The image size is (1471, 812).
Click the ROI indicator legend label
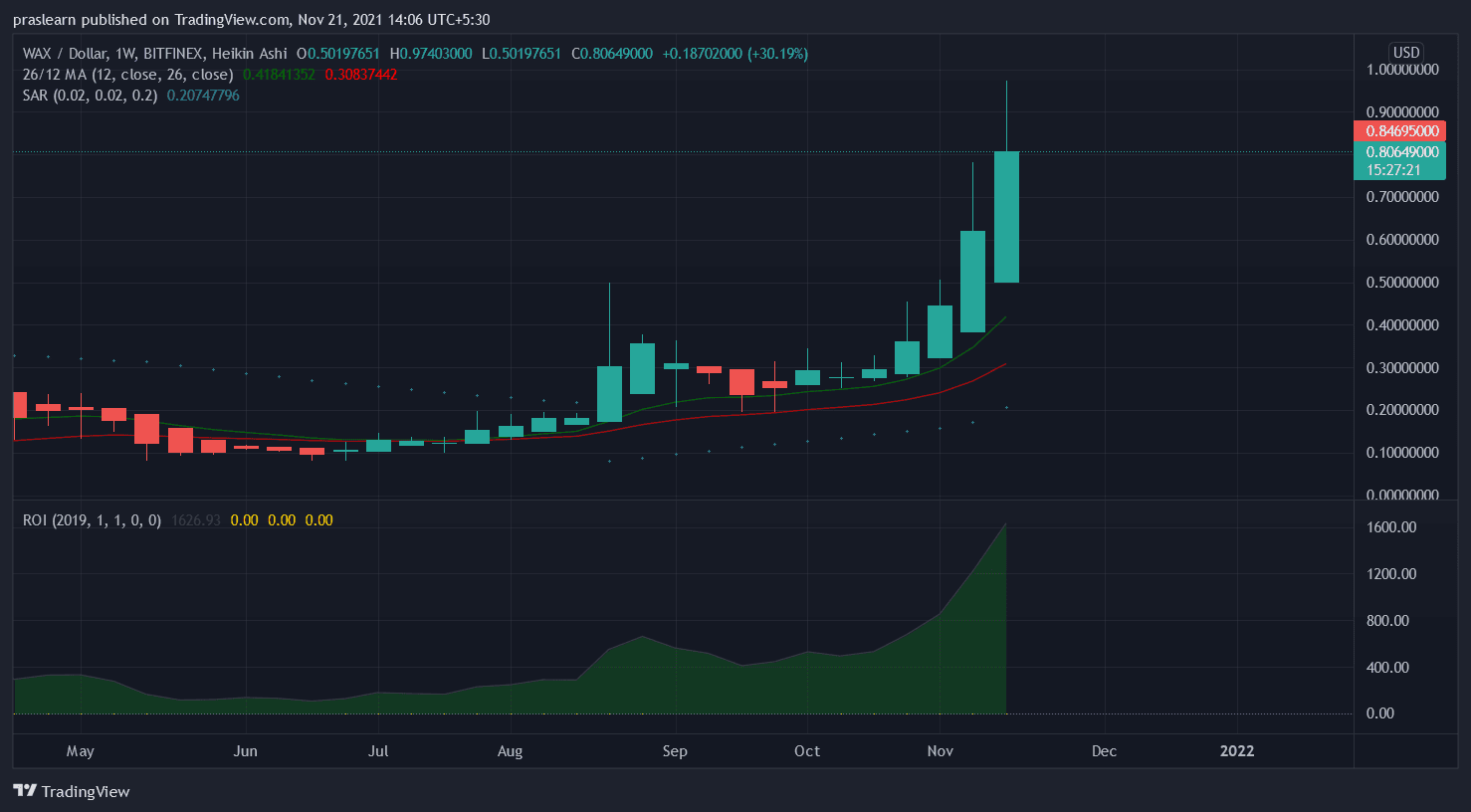pyautogui.click(x=92, y=520)
